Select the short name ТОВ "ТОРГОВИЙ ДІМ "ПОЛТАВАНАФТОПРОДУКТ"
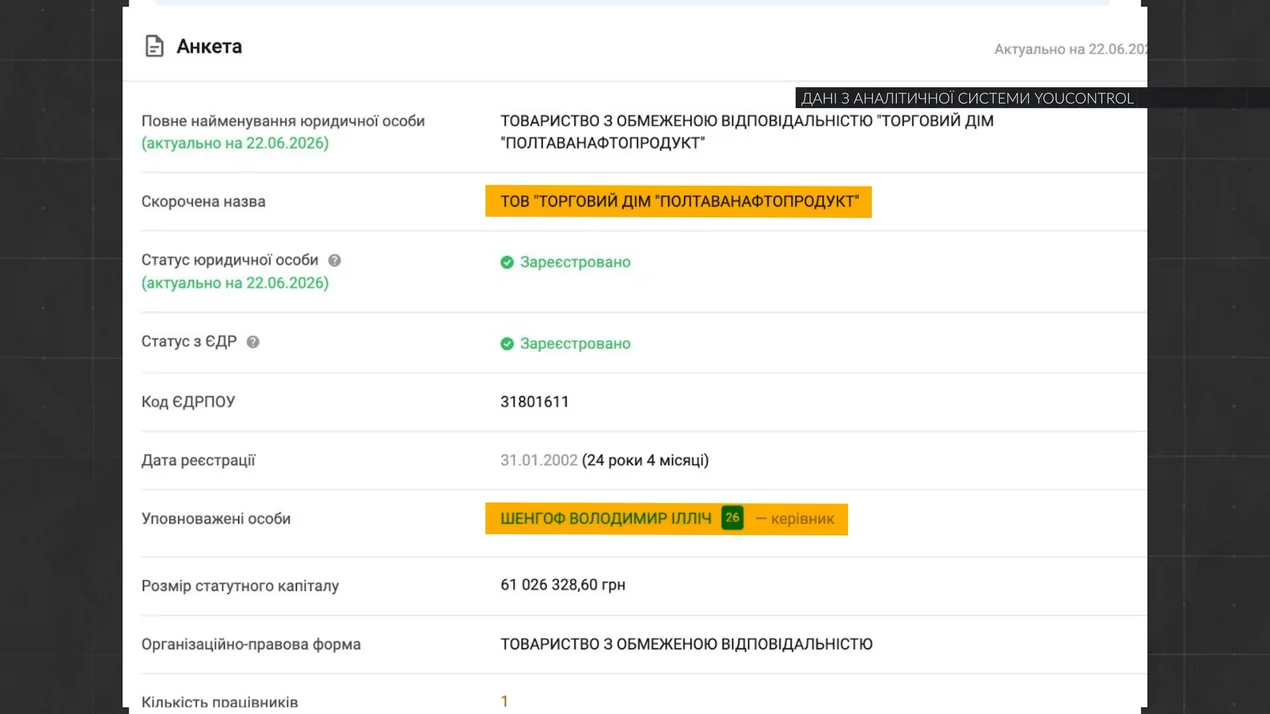 (x=680, y=202)
